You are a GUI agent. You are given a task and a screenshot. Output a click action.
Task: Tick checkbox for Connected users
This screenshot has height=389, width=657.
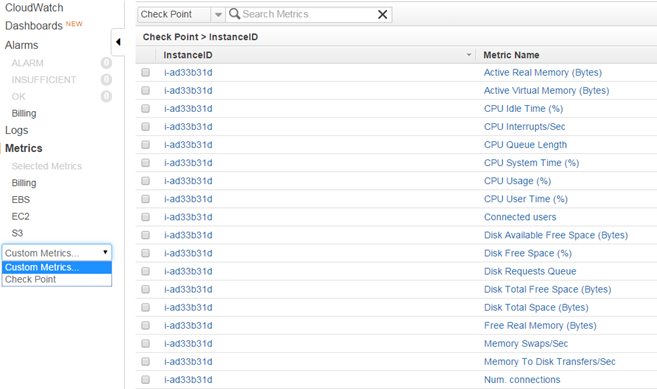tap(145, 217)
